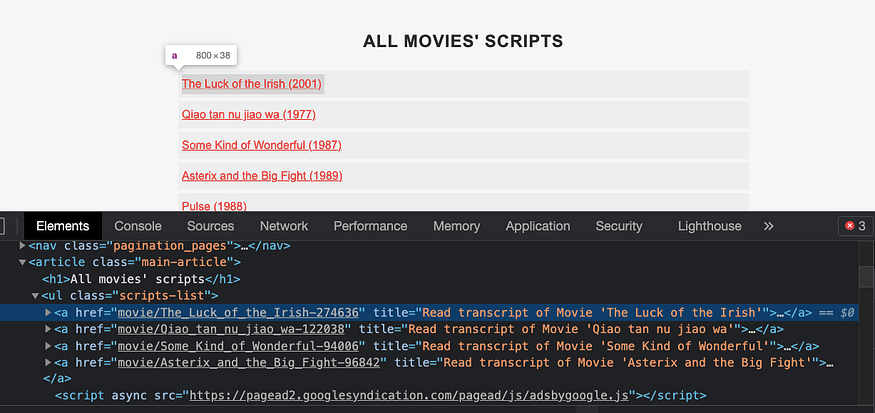Follow href movie/The_Luck_of_the_Irish-274636

pyautogui.click(x=239, y=313)
